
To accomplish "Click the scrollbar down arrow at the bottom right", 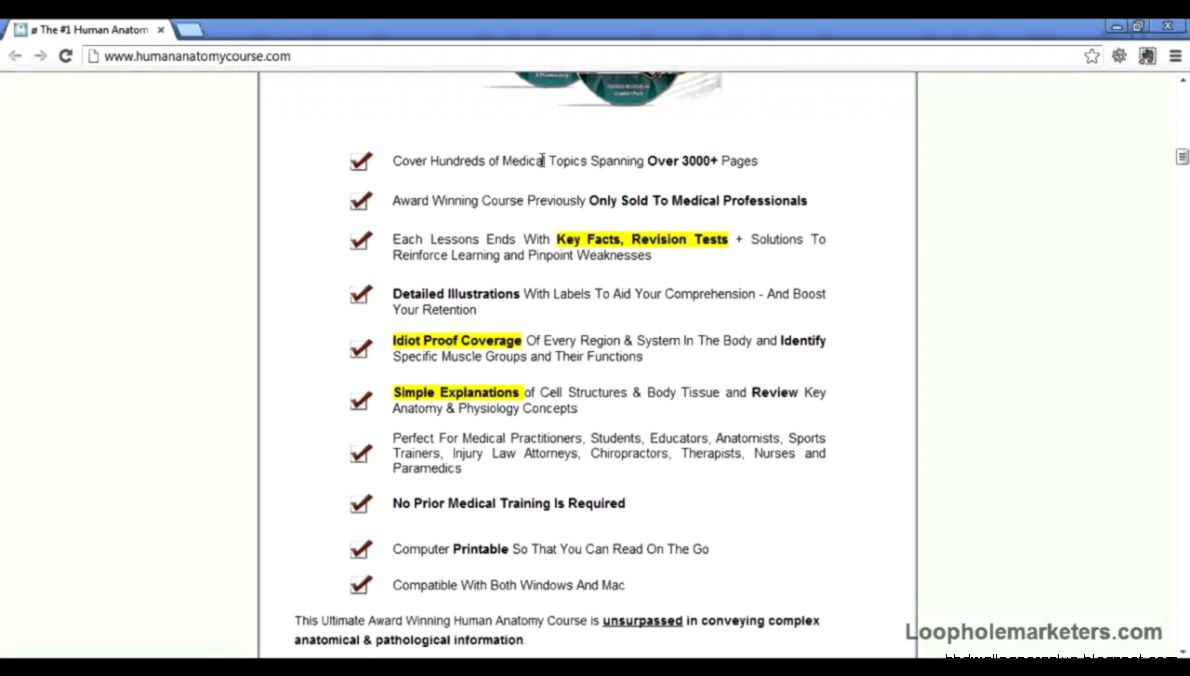I will [x=1182, y=652].
